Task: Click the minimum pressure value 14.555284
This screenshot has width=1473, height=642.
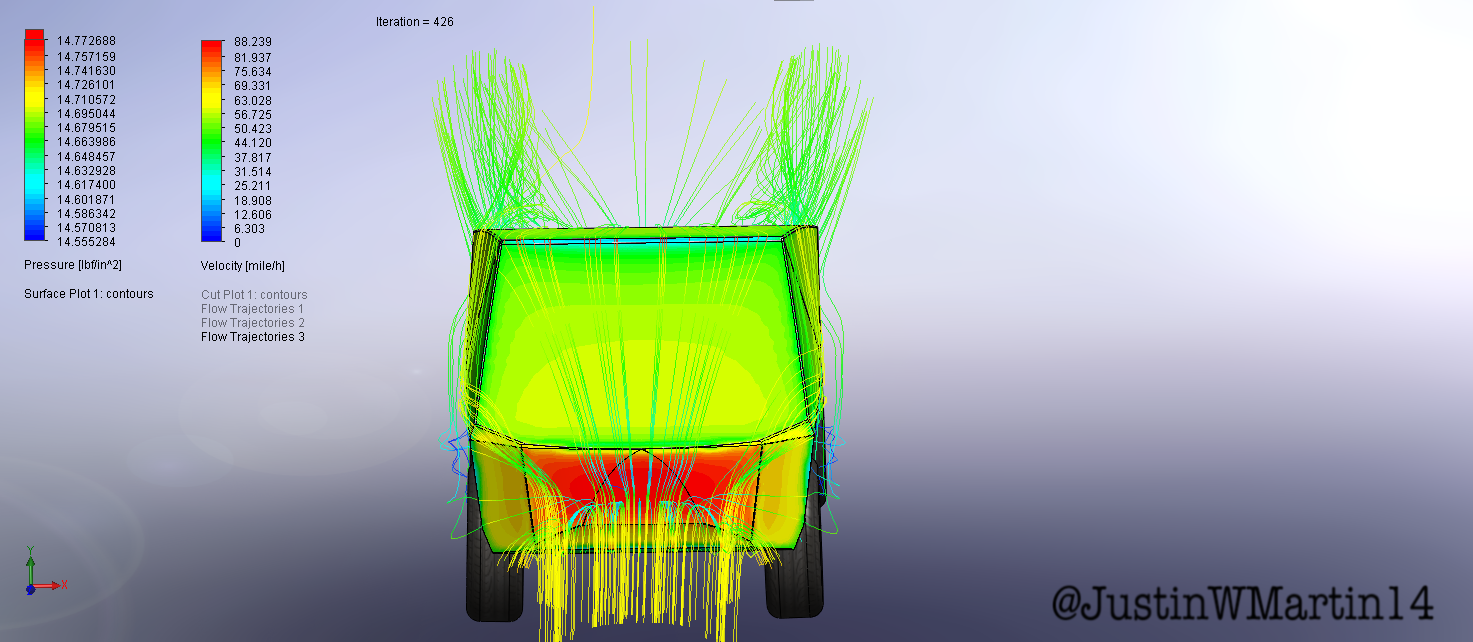Action: pyautogui.click(x=86, y=242)
